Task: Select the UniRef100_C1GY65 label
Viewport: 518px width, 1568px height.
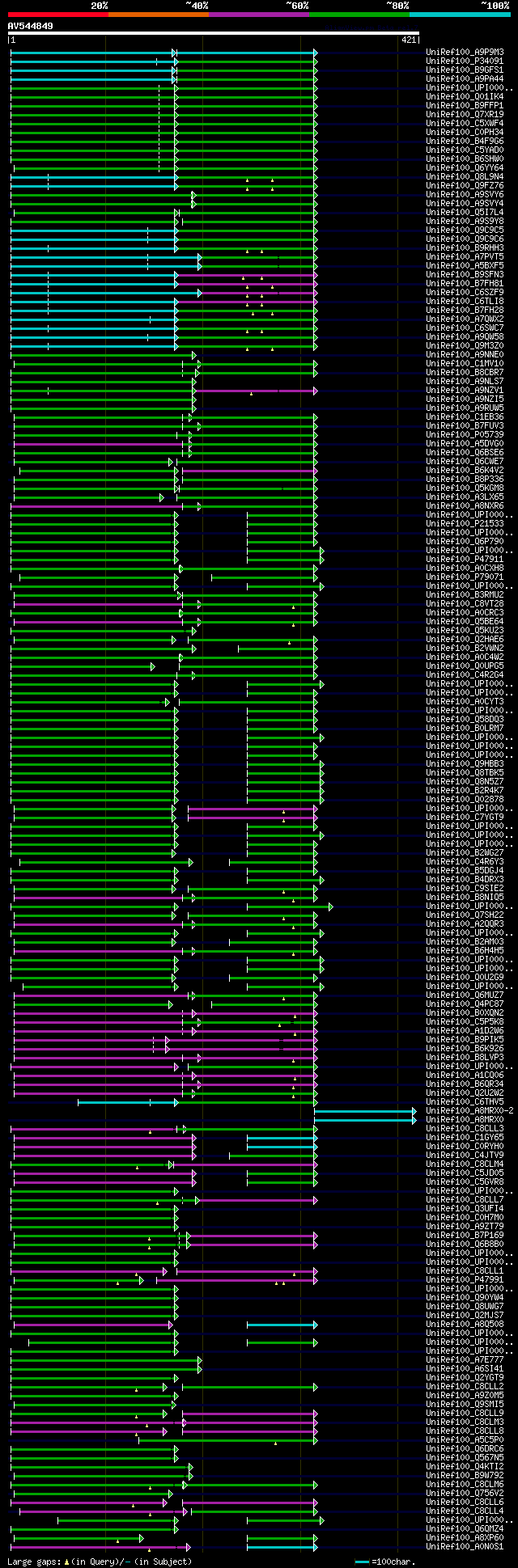Action: pyautogui.click(x=465, y=1138)
